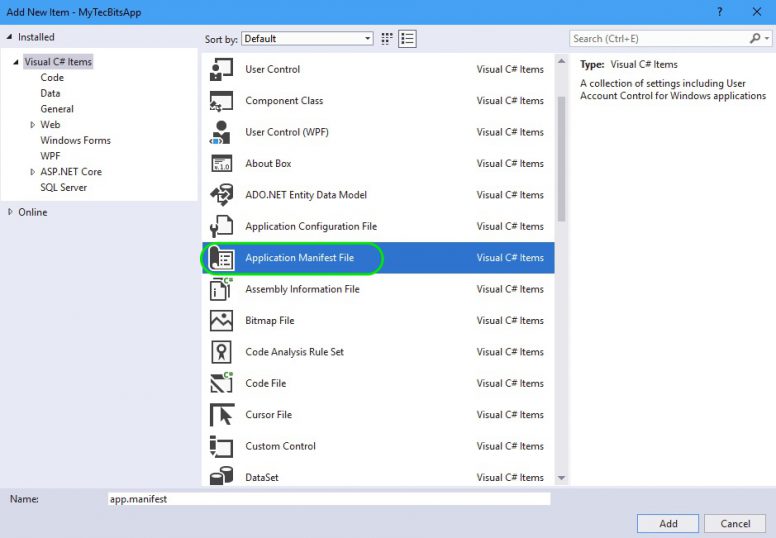776x538 pixels.
Task: Select the Code File icon
Action: click(221, 383)
